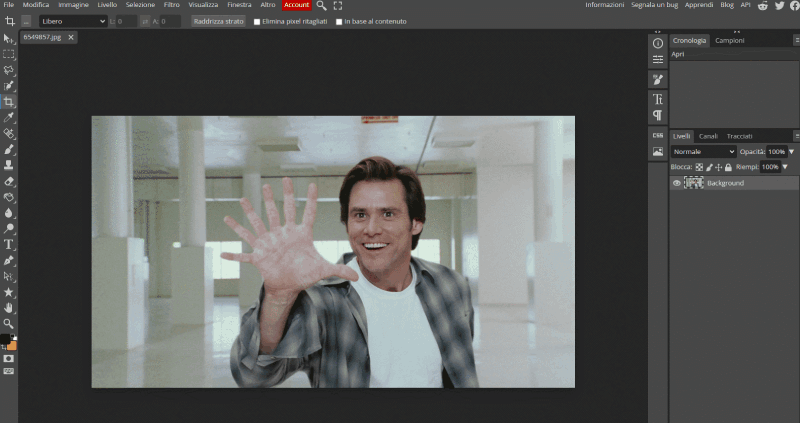Open the Reddit link icon
This screenshot has height=423, width=800.
[x=763, y=5]
